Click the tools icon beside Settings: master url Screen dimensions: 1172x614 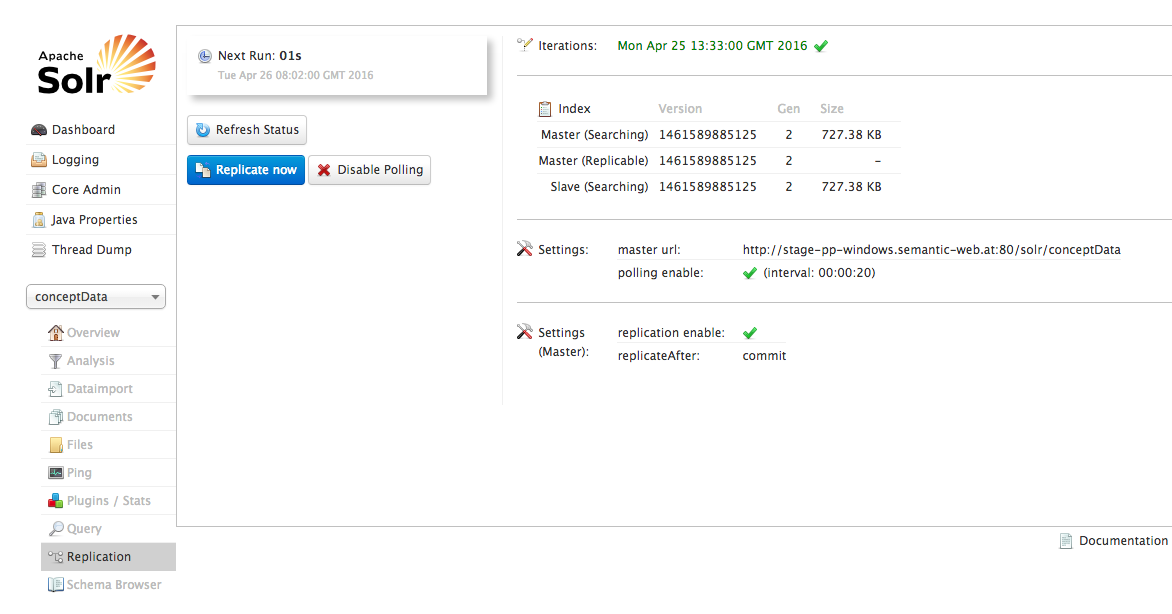pos(525,248)
